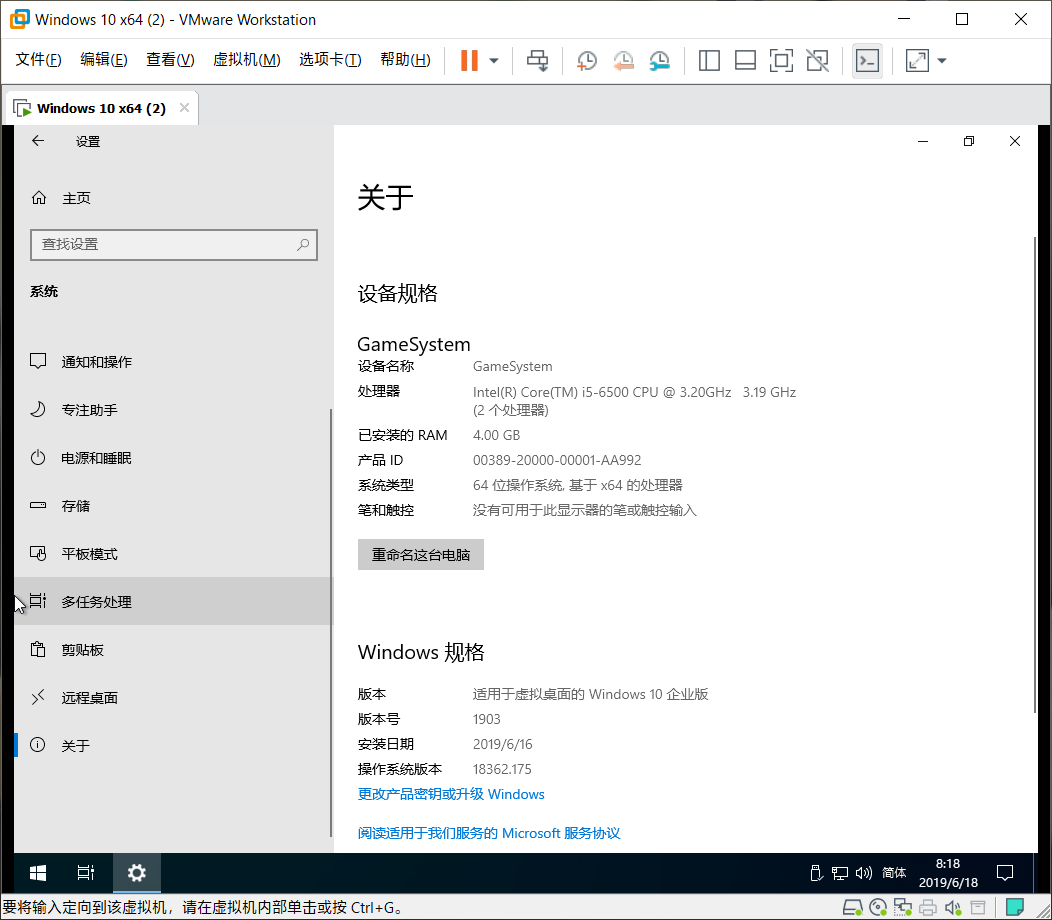Open 更改产品密钥或升级 Windows link
The height and width of the screenshot is (920, 1052).
pos(451,794)
